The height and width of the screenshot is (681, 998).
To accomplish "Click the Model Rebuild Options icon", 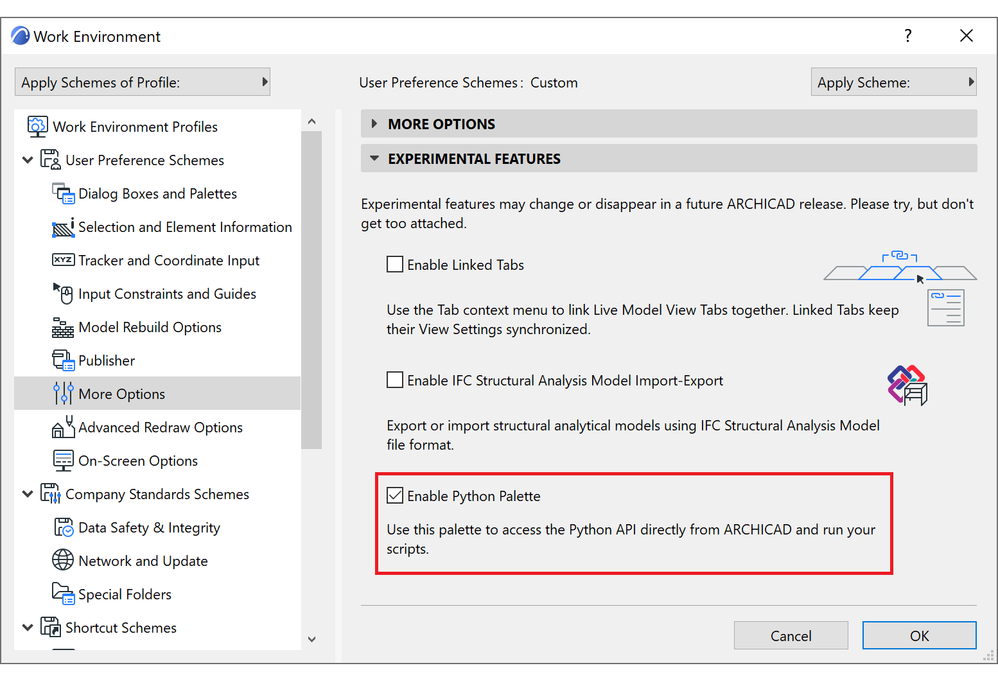I will point(63,327).
